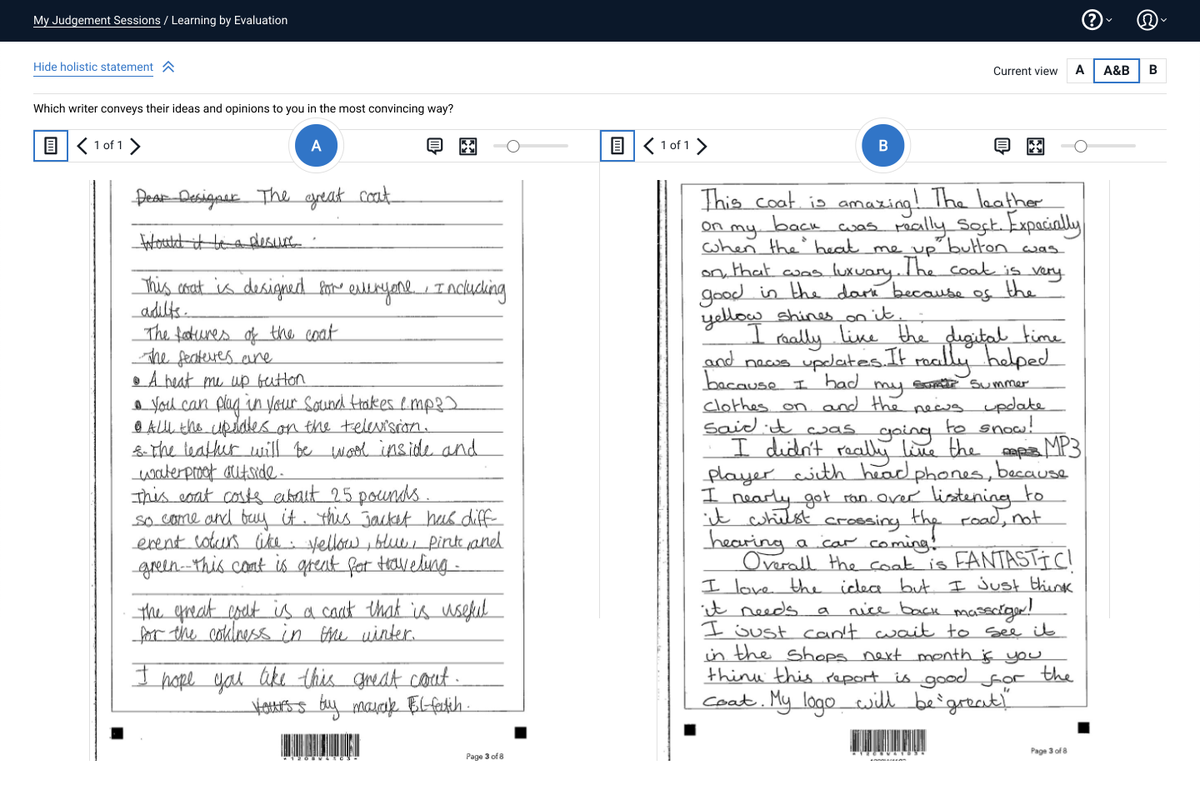Viewport: 1200px width, 790px height.
Task: Switch current view to B only
Action: click(1152, 70)
